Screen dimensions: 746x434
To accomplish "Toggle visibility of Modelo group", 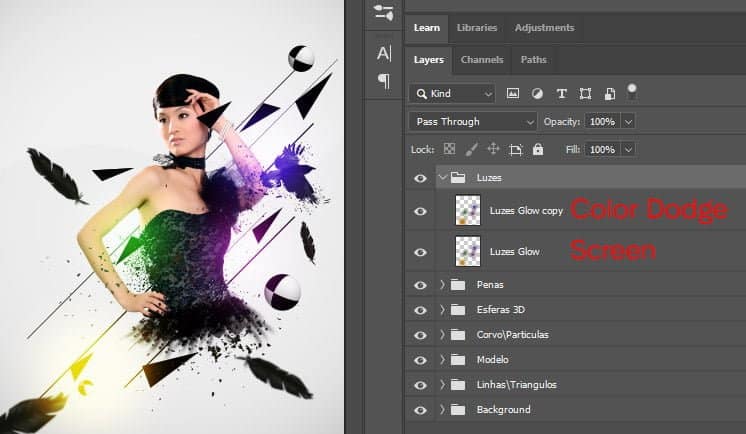I will point(420,360).
